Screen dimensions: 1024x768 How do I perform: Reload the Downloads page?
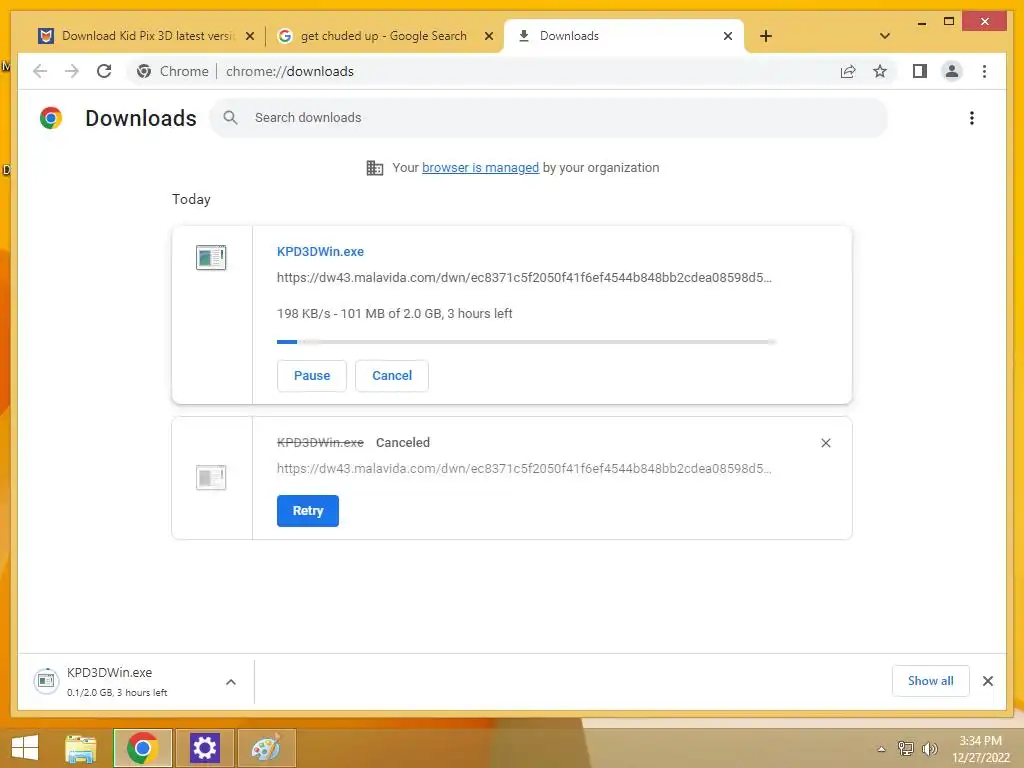[104, 71]
